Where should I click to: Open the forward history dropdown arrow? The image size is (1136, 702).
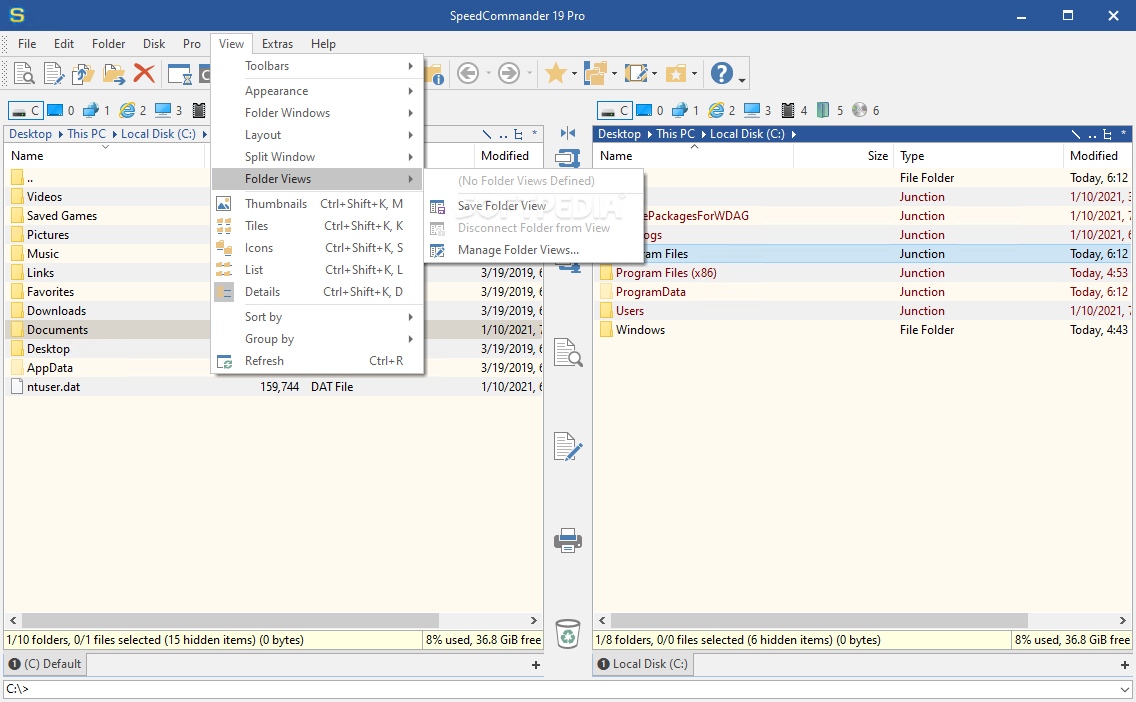coord(530,73)
